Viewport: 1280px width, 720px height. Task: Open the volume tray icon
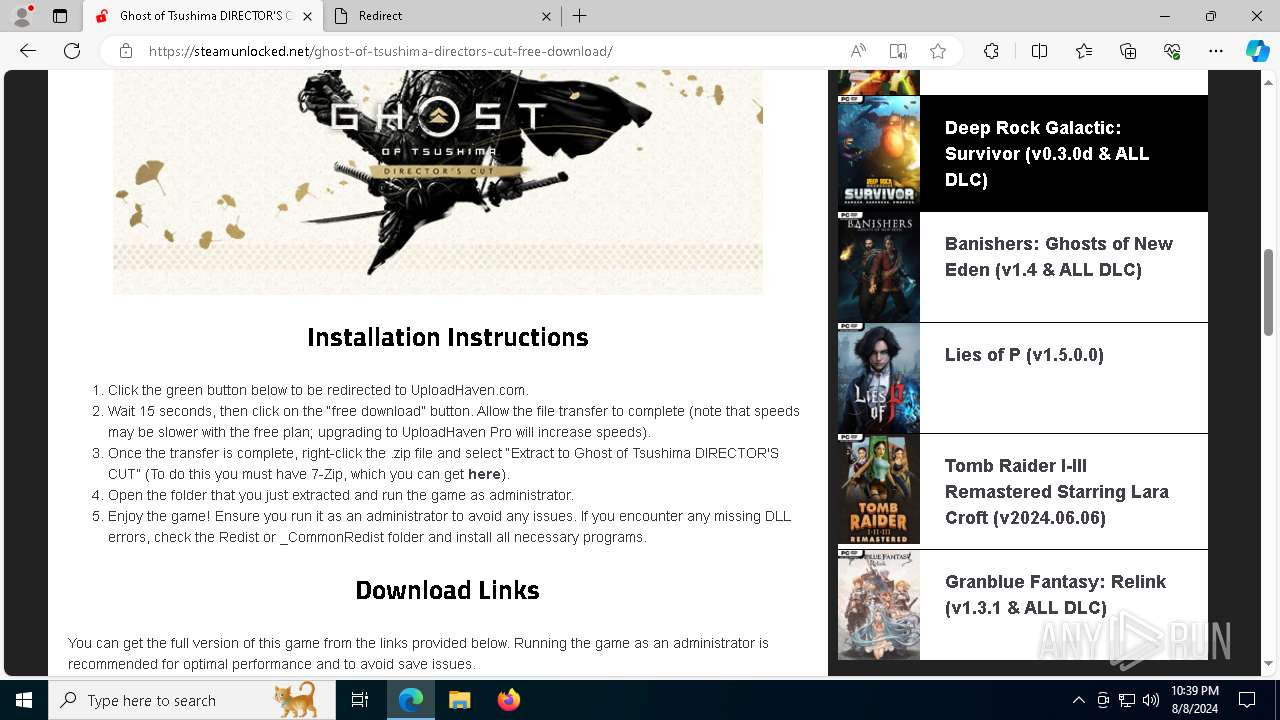[1151, 700]
